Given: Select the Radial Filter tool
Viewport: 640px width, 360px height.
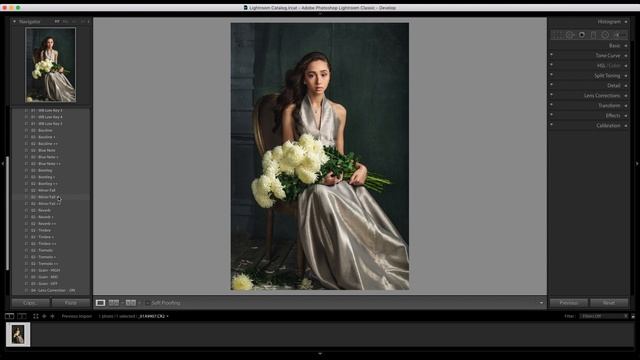Looking at the screenshot, I should coord(605,35).
